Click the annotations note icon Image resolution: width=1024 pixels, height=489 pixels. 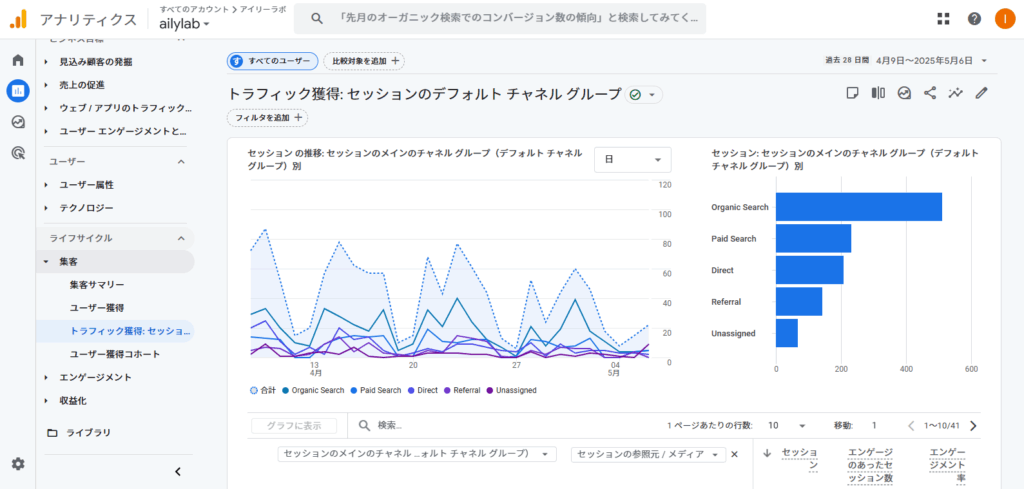pyautogui.click(x=852, y=93)
